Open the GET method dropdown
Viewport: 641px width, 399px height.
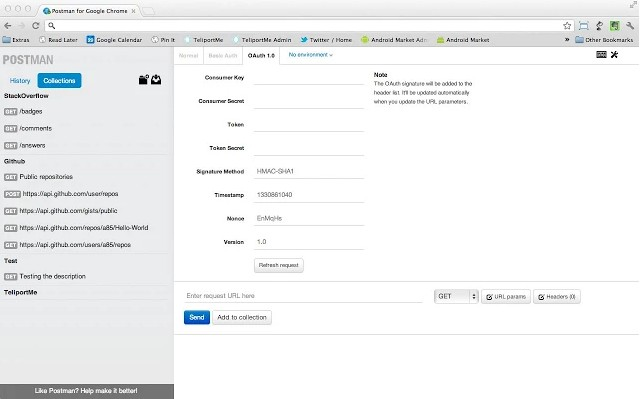pos(456,296)
